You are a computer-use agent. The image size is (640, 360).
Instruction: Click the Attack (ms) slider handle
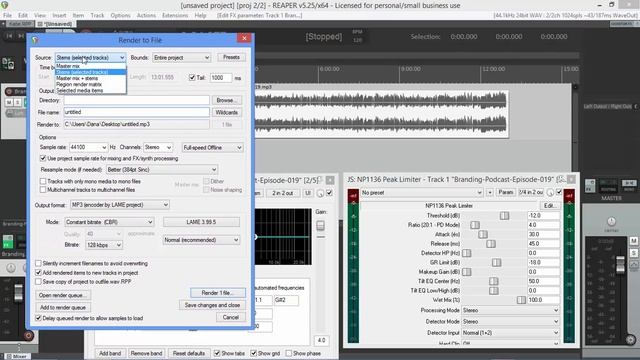click(x=483, y=234)
